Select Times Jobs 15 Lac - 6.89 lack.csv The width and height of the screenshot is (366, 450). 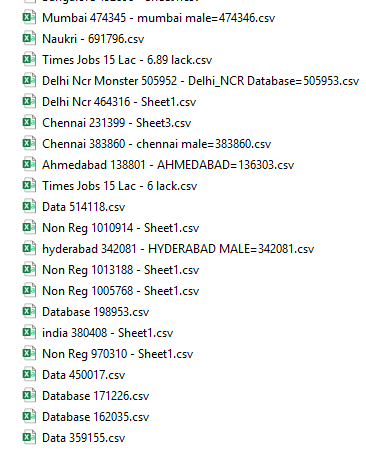coord(127,60)
